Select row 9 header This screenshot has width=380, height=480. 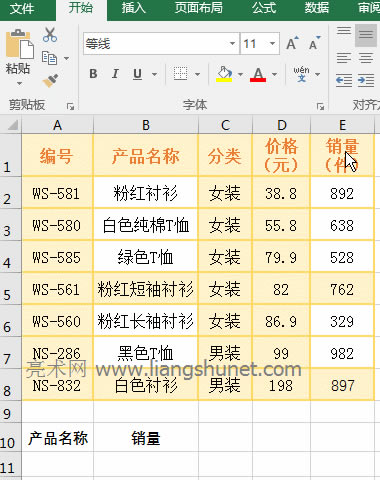pyautogui.click(x=11, y=412)
